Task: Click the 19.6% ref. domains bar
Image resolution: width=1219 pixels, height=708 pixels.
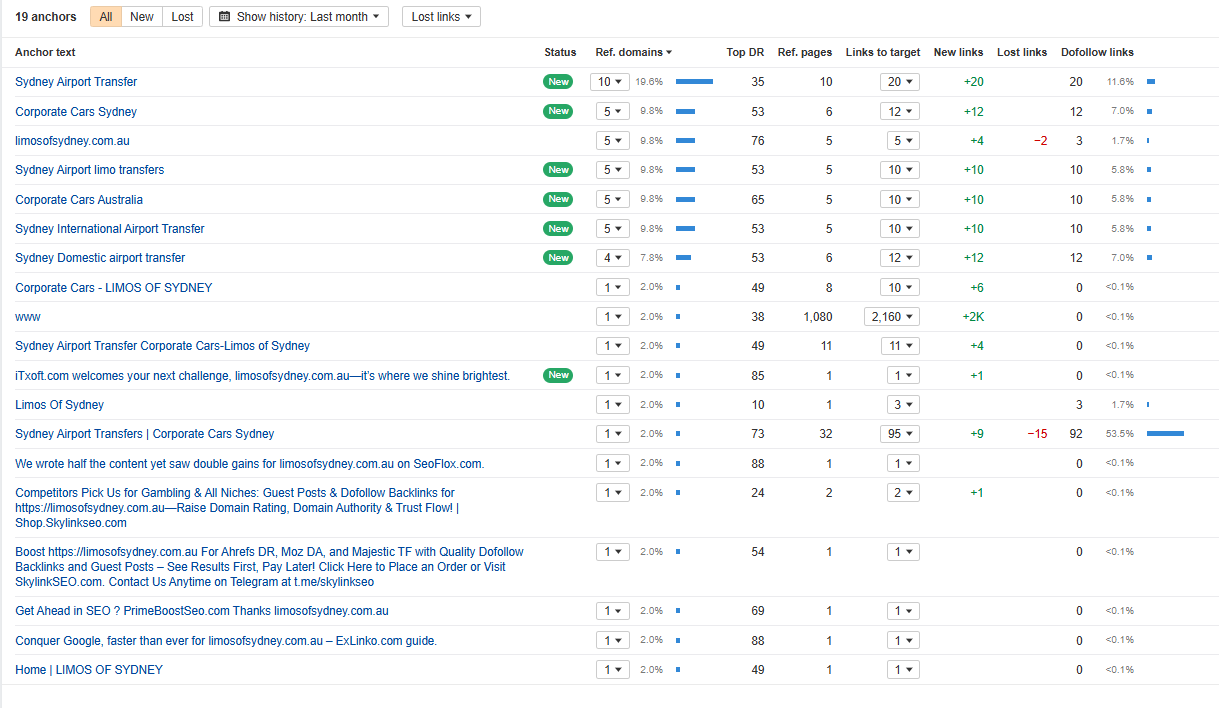Action: pos(694,82)
